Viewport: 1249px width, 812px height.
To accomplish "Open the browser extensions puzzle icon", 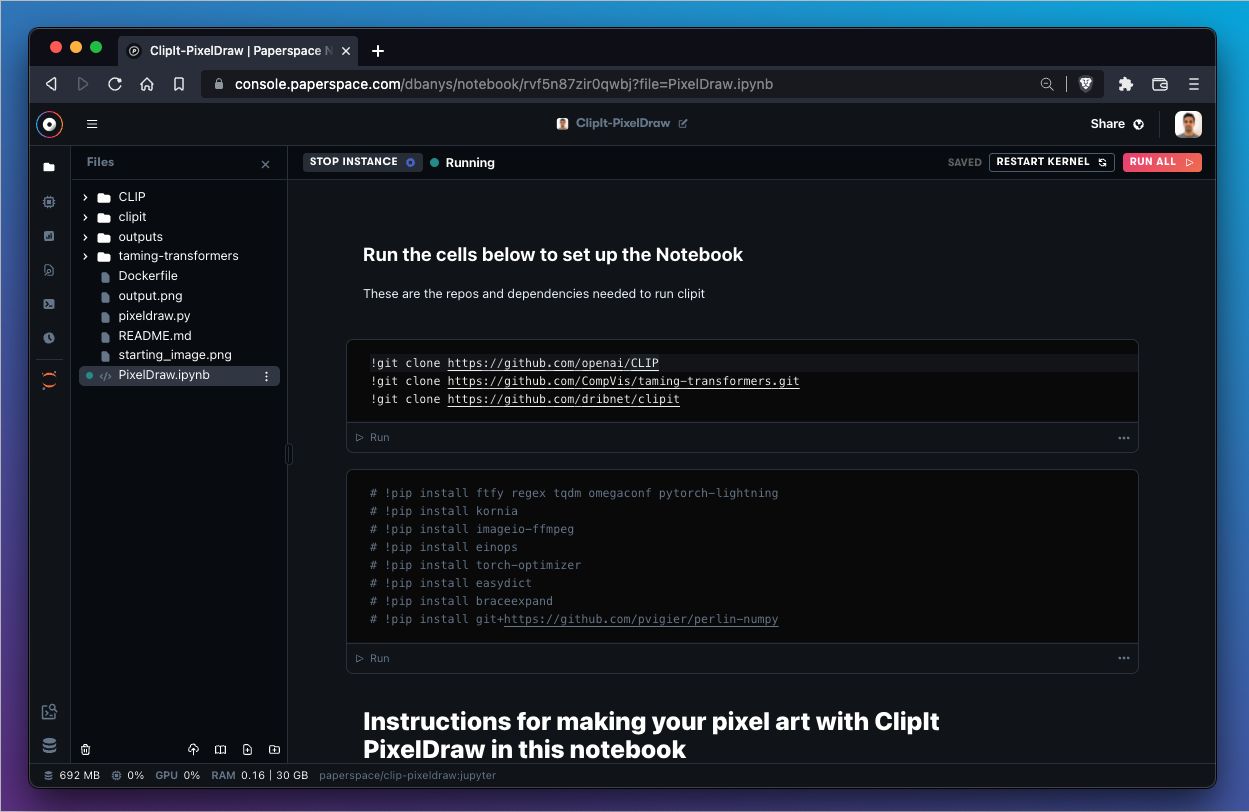I will 1126,84.
